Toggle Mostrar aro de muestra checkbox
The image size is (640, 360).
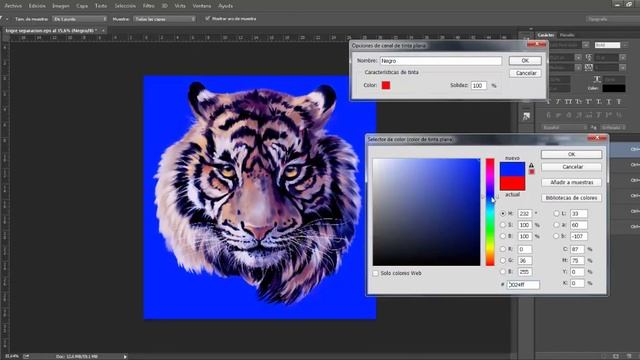208,18
